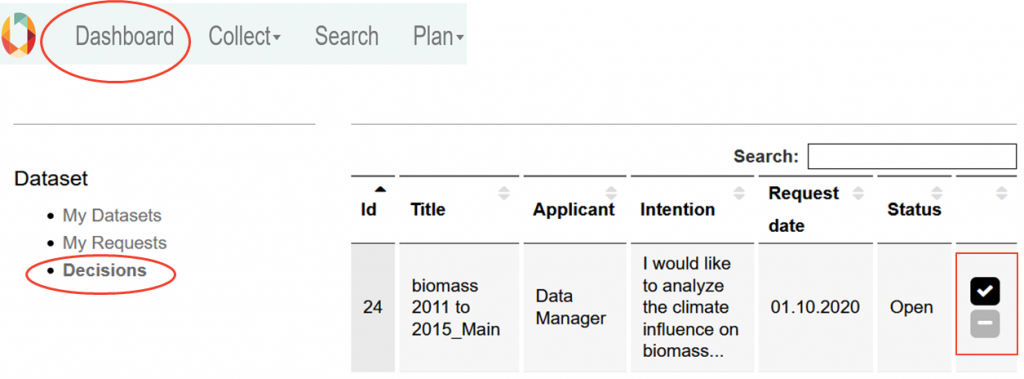Open Search in the navigation bar
This screenshot has width=1024, height=379.
[x=347, y=36]
